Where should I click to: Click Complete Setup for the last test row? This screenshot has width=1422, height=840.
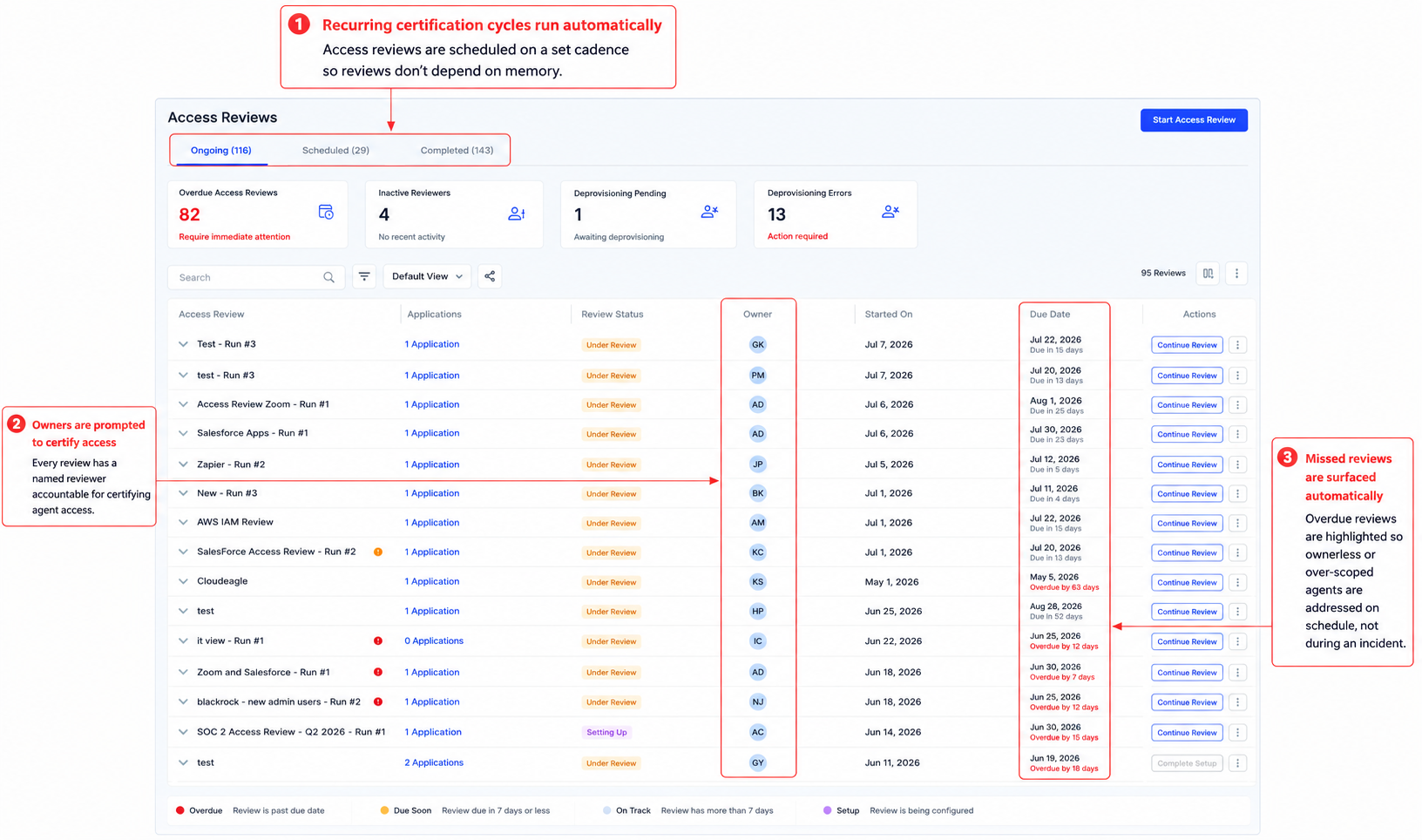point(1187,763)
